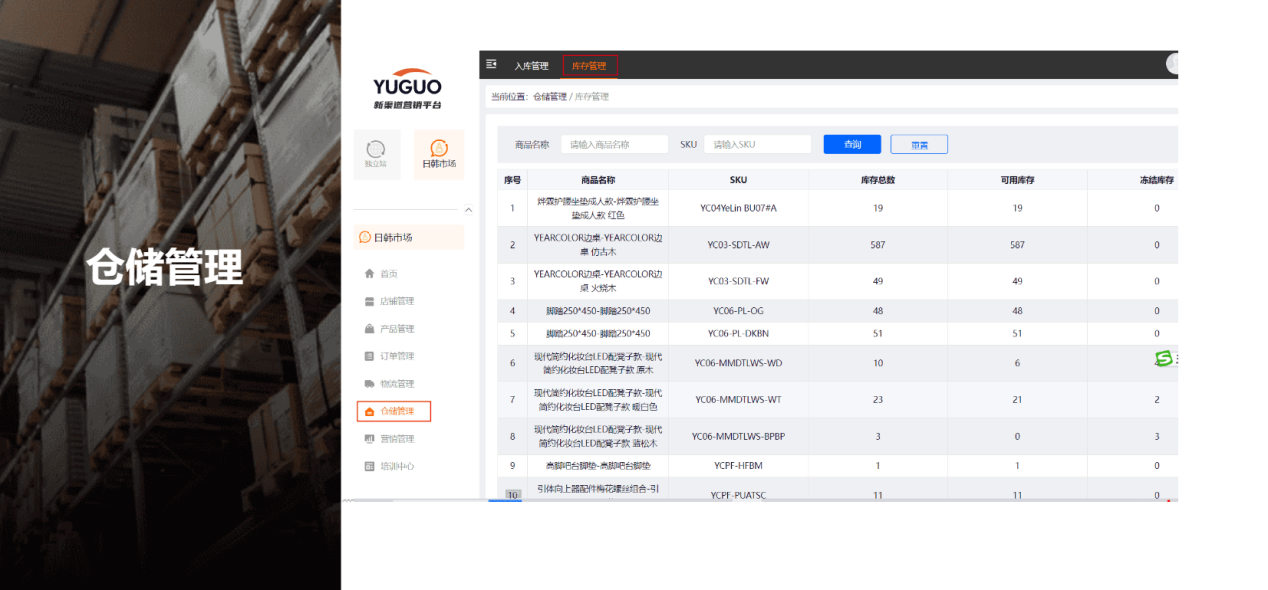Focus the 商品名称 input field

pos(614,144)
